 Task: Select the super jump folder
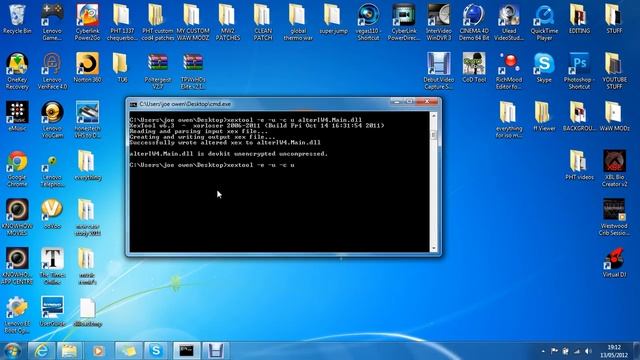333,19
